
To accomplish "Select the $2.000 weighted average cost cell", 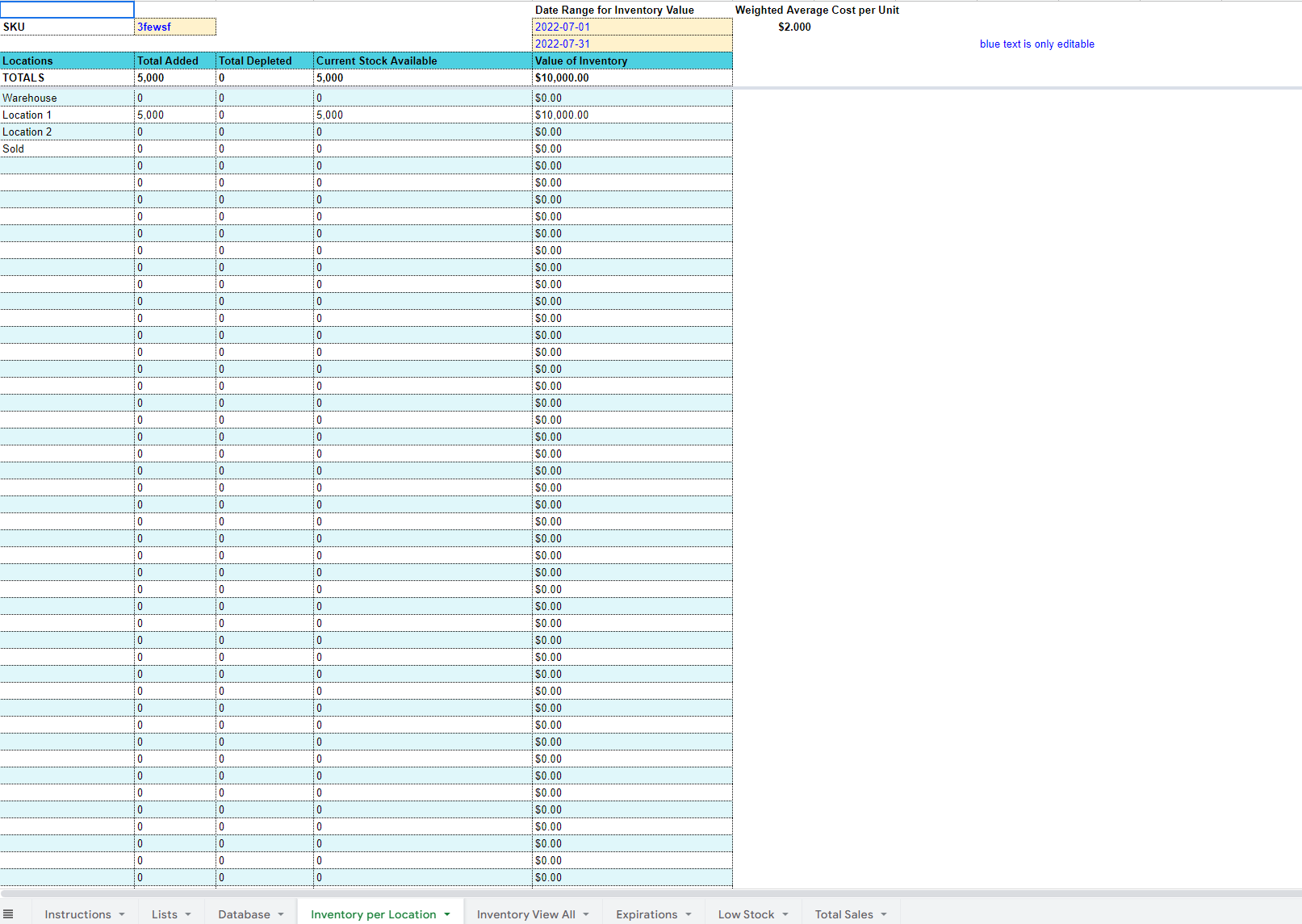I will 794,27.
